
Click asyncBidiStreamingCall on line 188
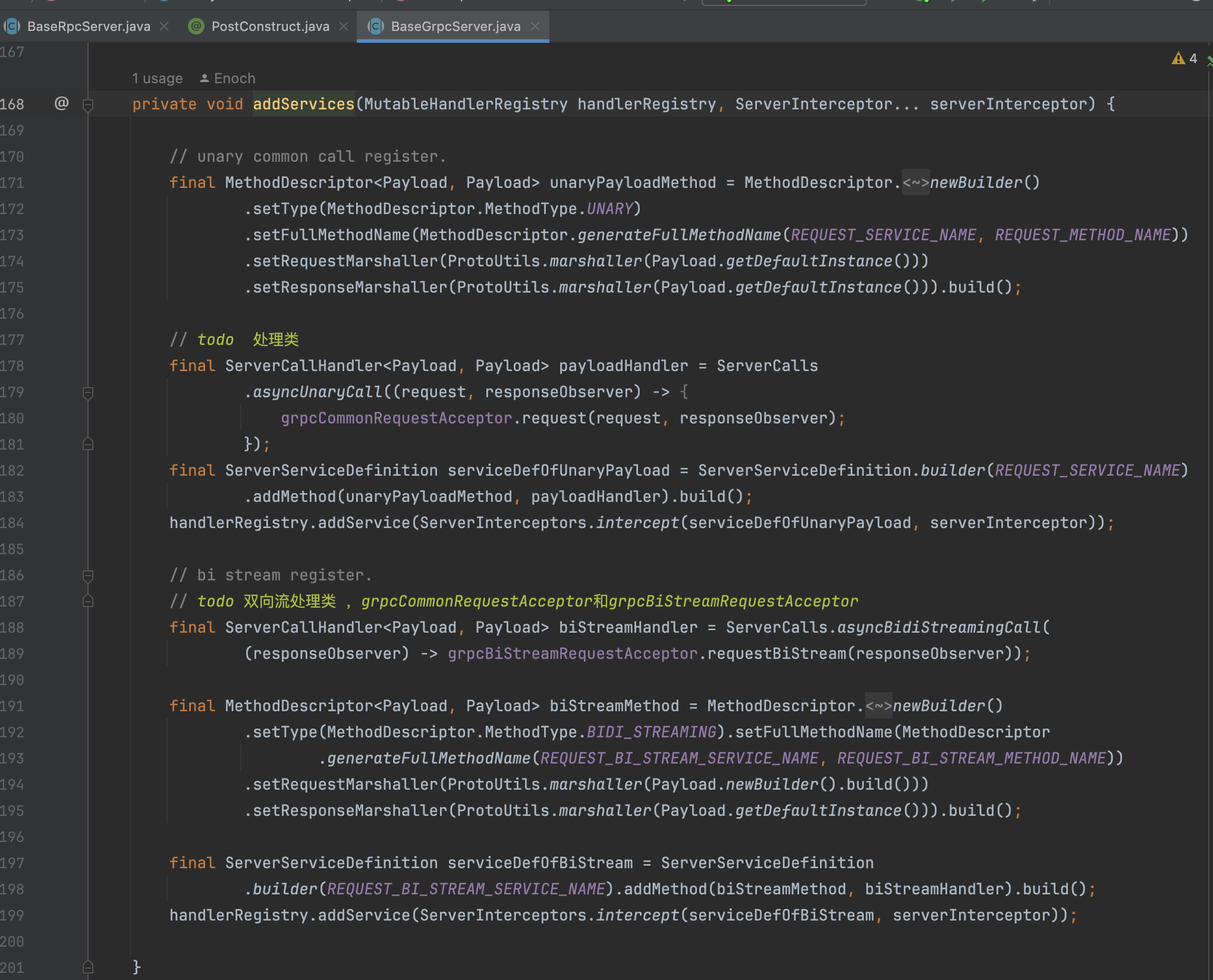(939, 627)
